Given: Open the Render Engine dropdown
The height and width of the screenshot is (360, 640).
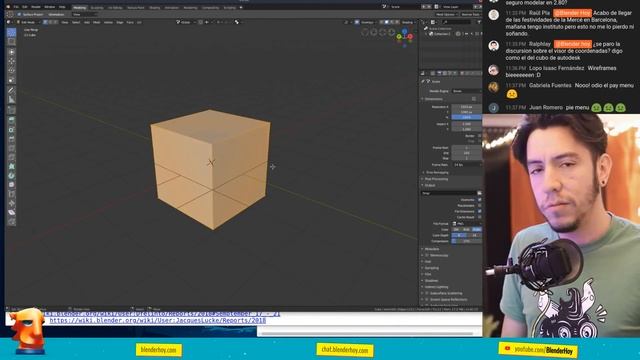Looking at the screenshot, I should point(467,91).
